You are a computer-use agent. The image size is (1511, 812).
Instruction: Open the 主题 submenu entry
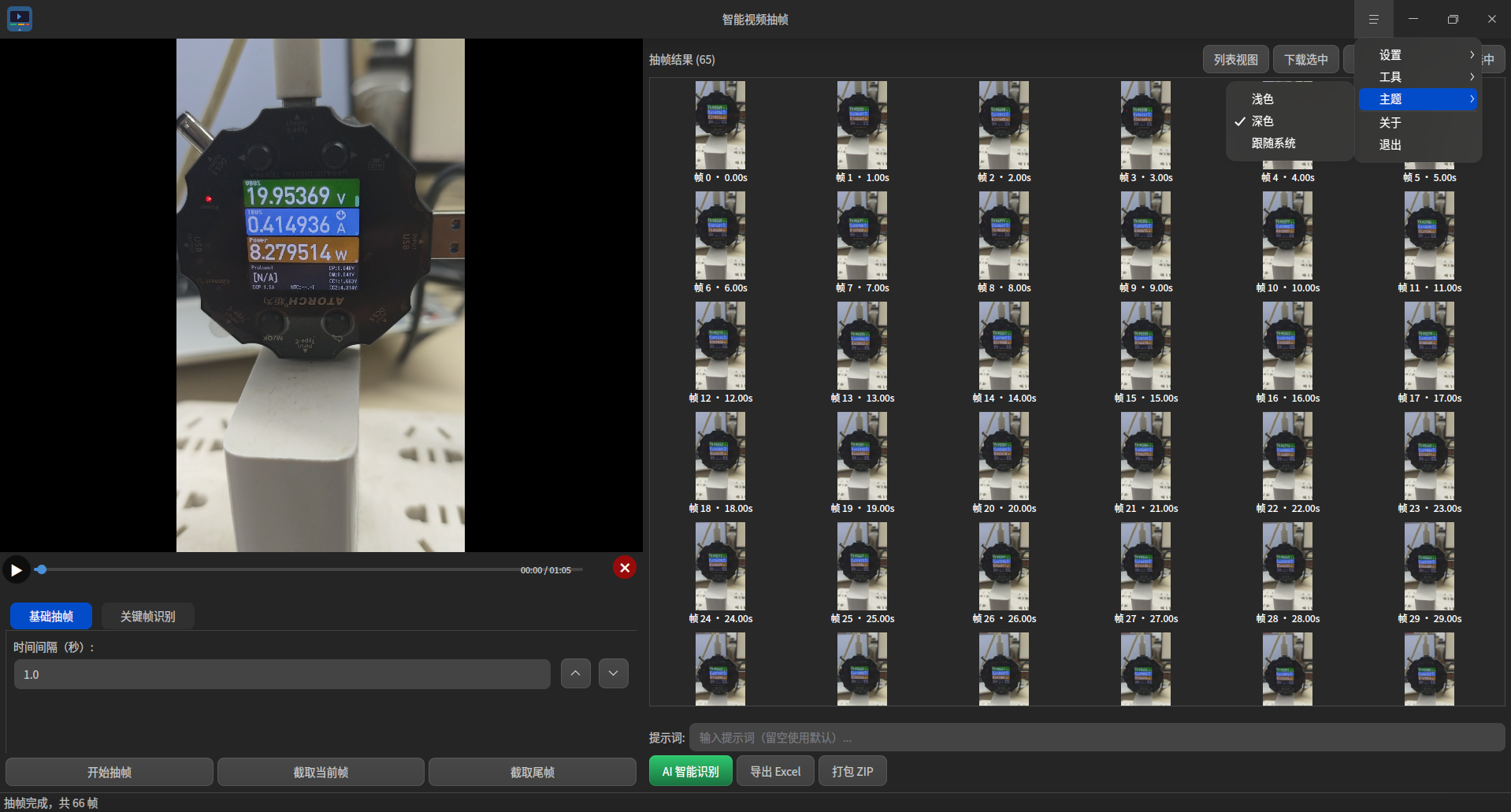[1418, 99]
